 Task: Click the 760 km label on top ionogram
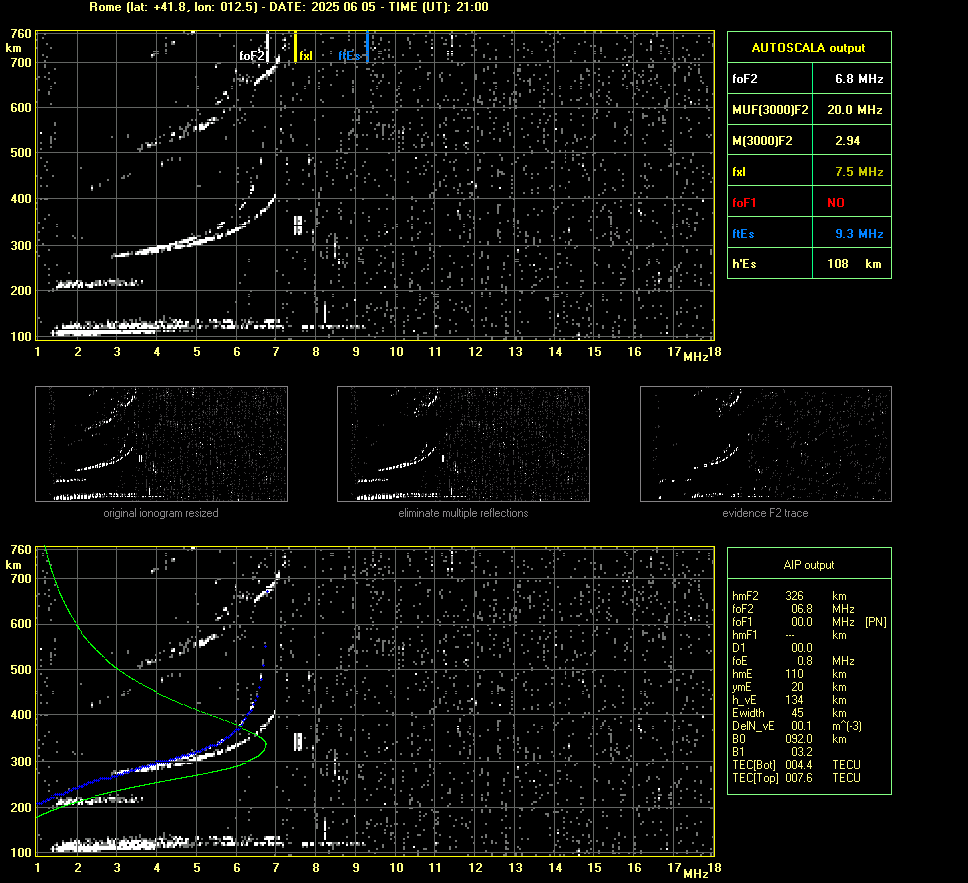coord(21,34)
